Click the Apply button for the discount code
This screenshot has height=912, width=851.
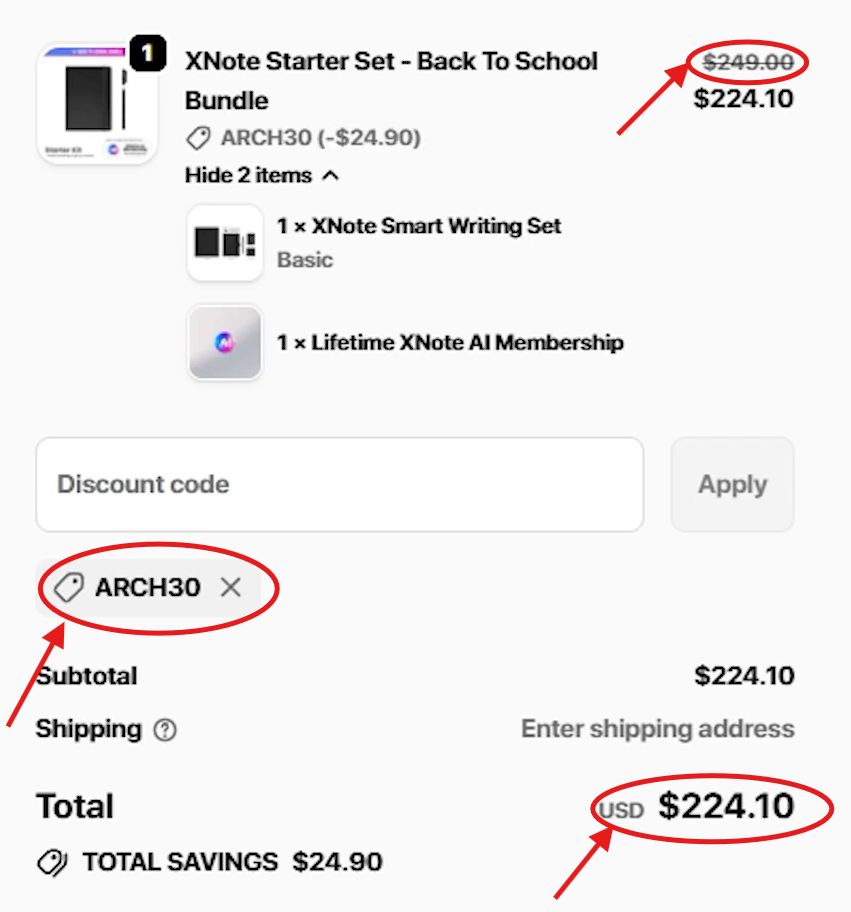coord(732,484)
